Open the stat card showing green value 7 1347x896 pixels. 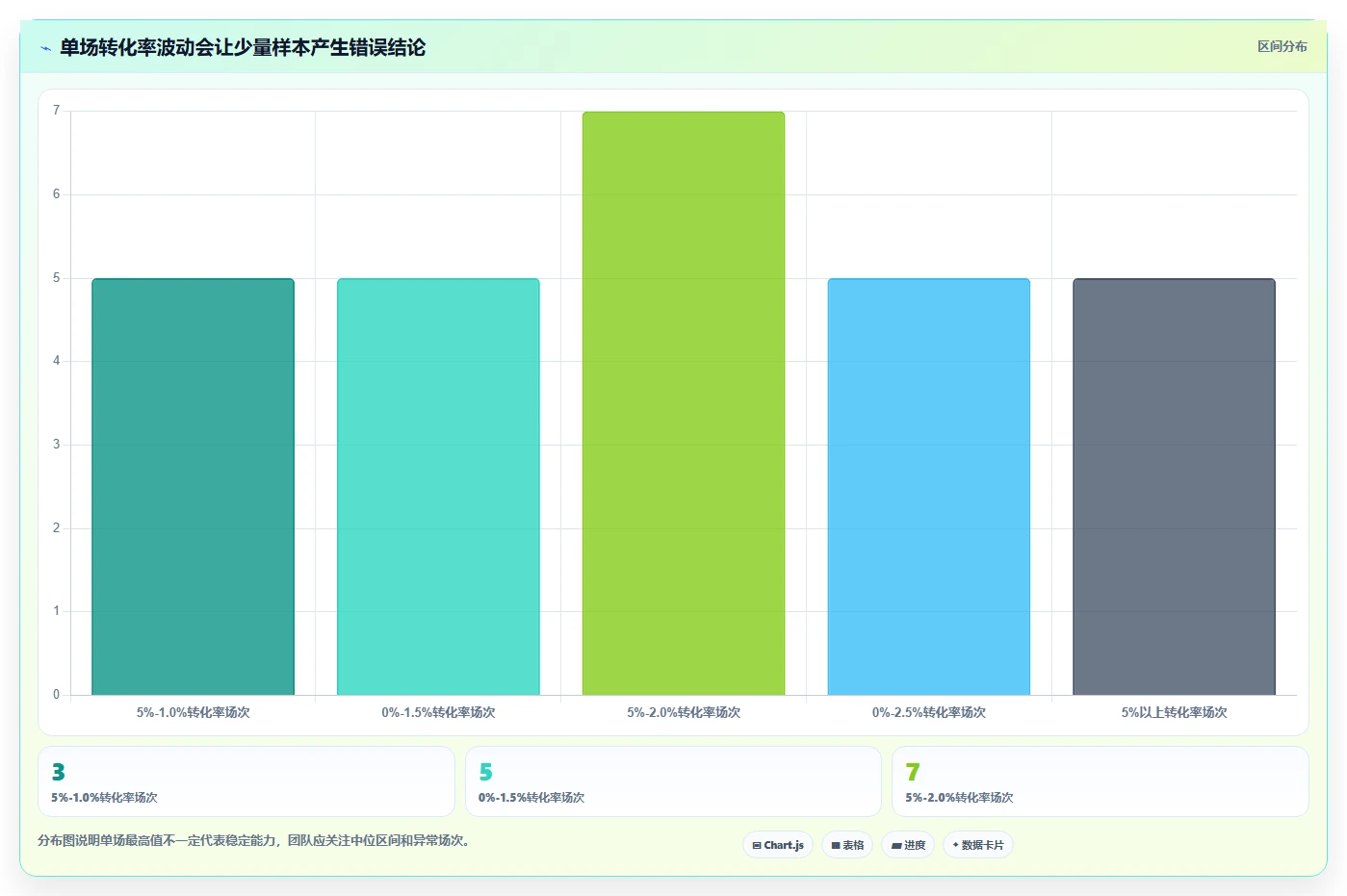(x=1100, y=781)
